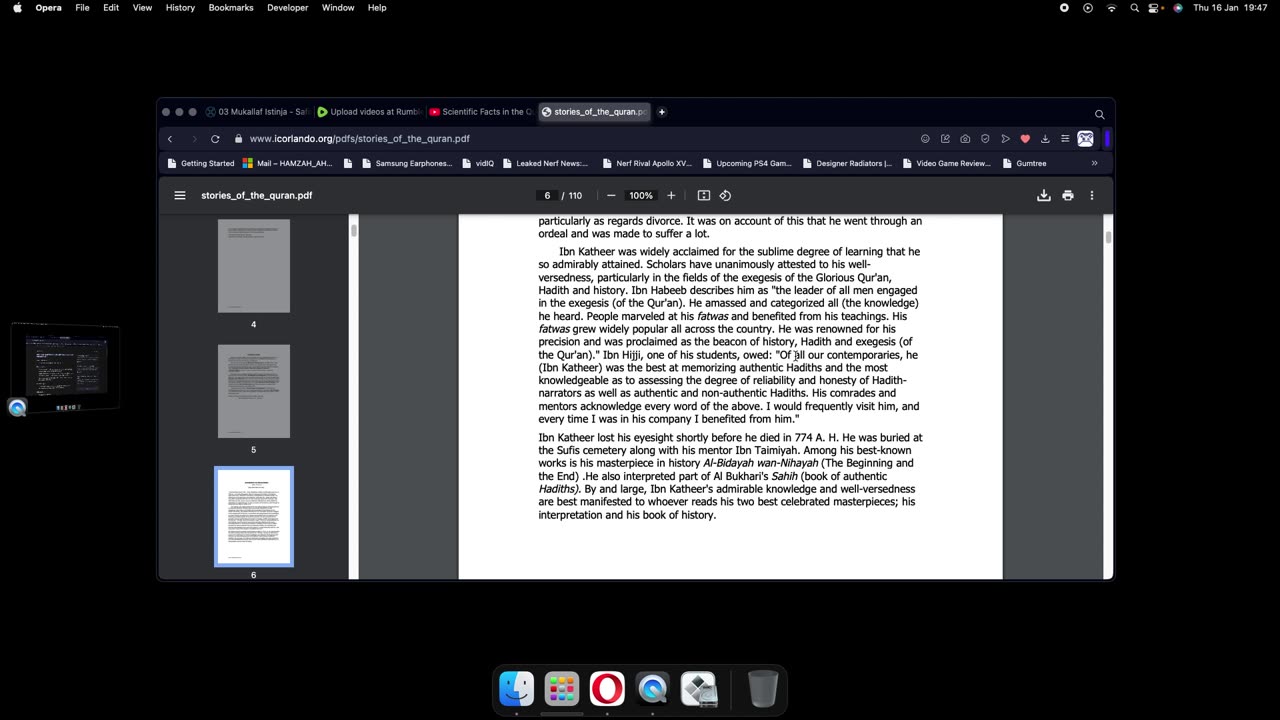Open the Bookmarks menu

pyautogui.click(x=231, y=8)
